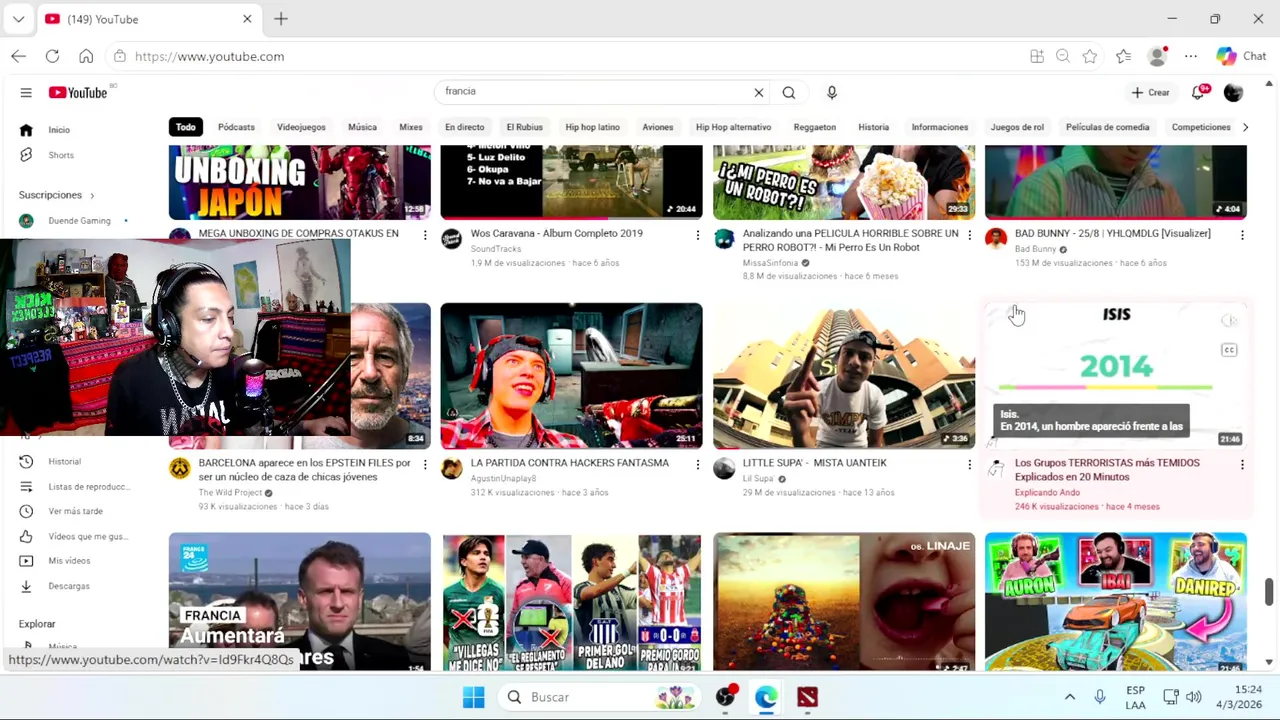Open Copilot Chat in Edge

(1241, 57)
